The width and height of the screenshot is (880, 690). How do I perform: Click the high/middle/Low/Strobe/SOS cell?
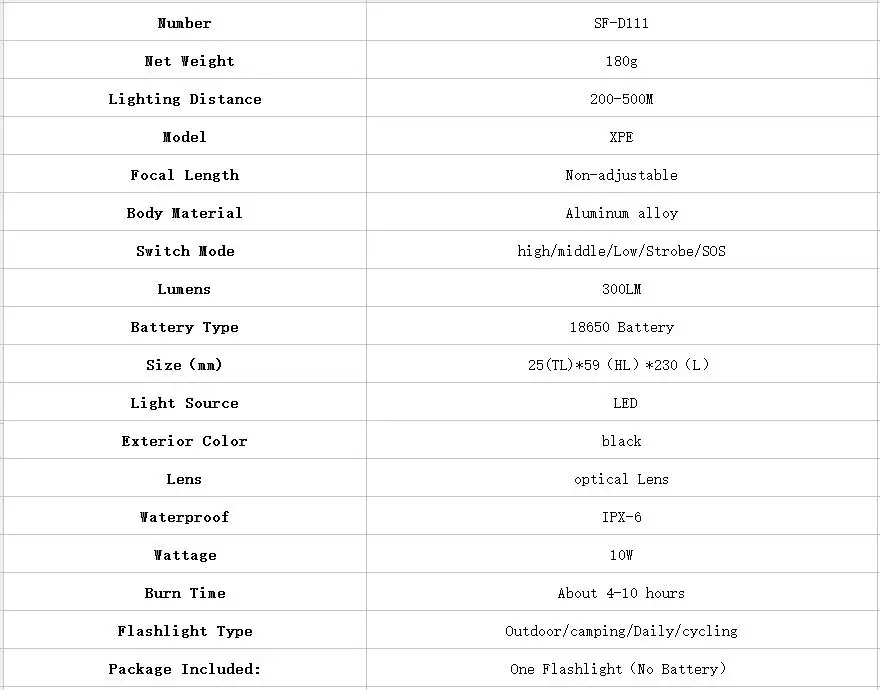pos(622,250)
